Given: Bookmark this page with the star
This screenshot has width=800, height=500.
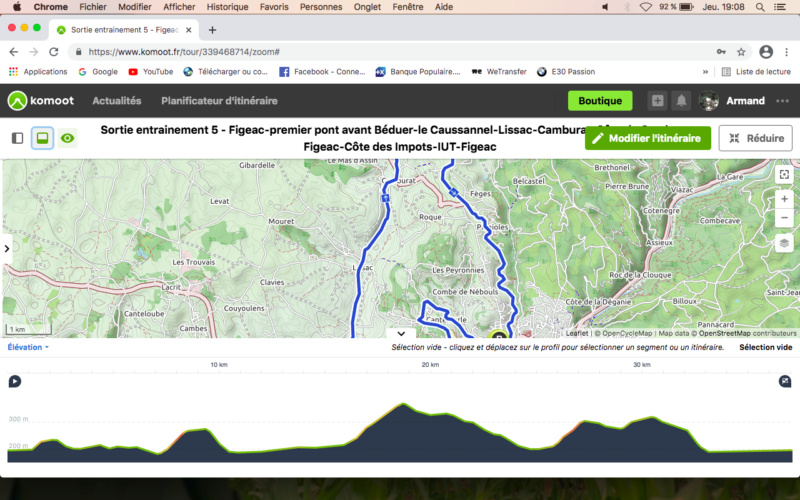Looking at the screenshot, I should (x=741, y=52).
